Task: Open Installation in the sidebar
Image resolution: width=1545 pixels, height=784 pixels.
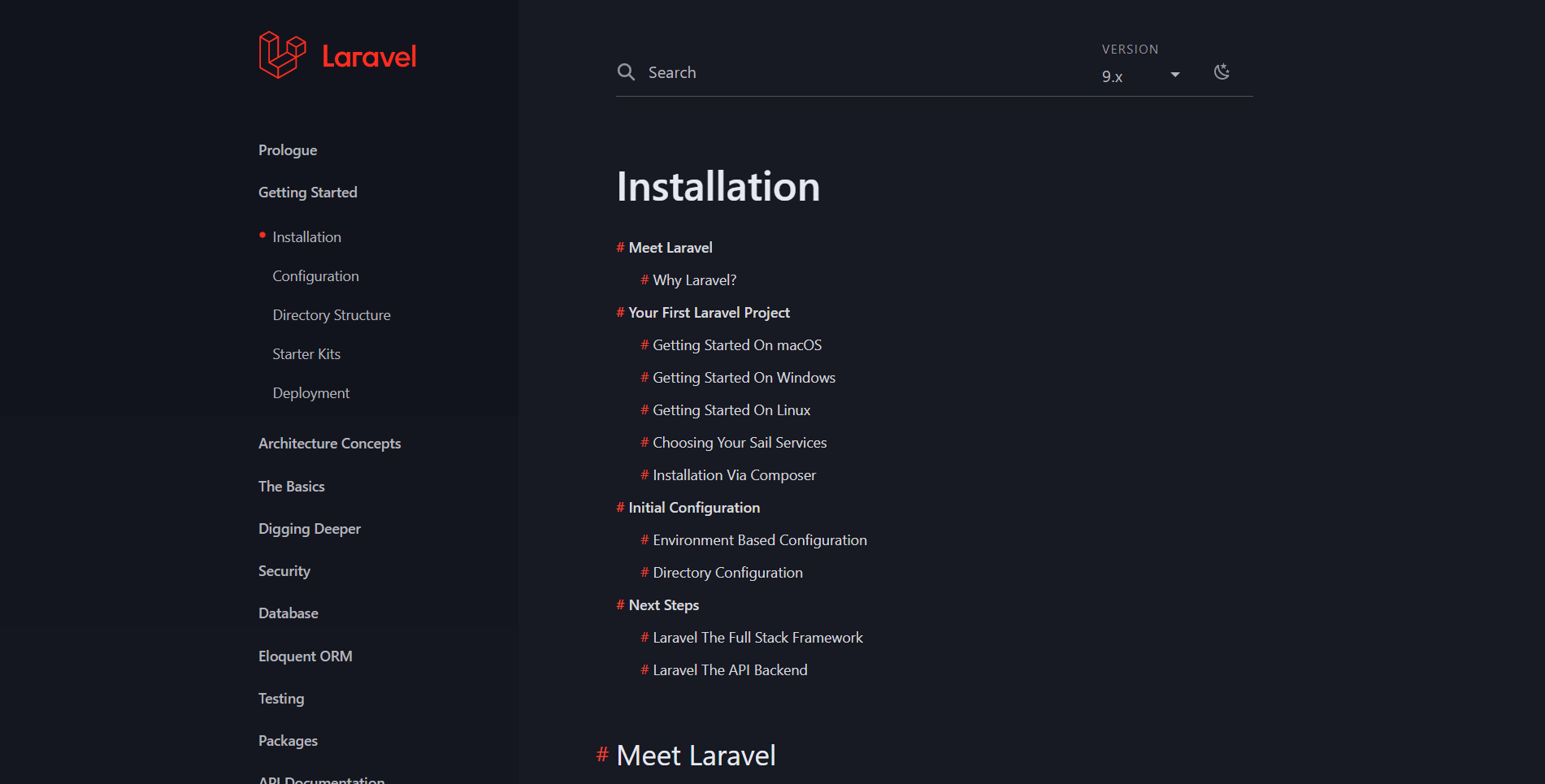Action: pyautogui.click(x=307, y=237)
